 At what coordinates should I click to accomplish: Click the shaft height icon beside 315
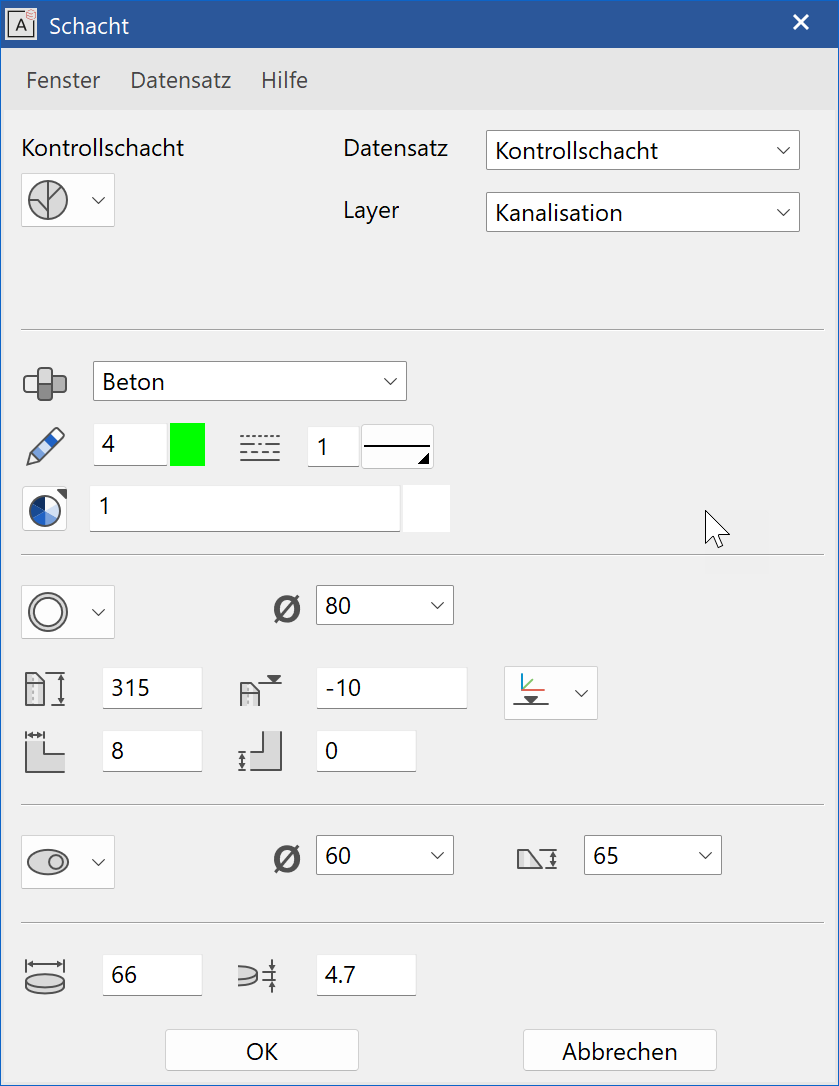pos(45,689)
